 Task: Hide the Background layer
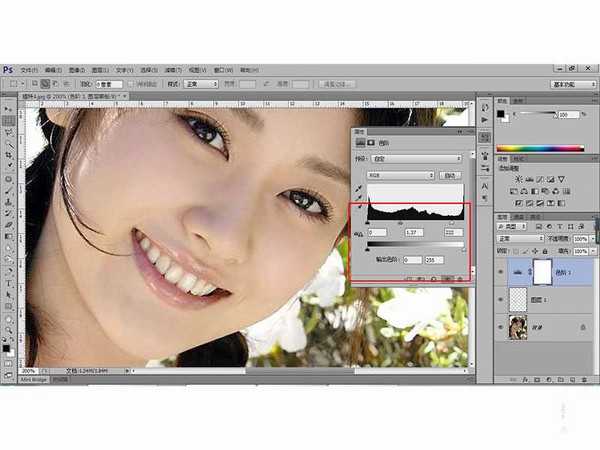click(502, 326)
